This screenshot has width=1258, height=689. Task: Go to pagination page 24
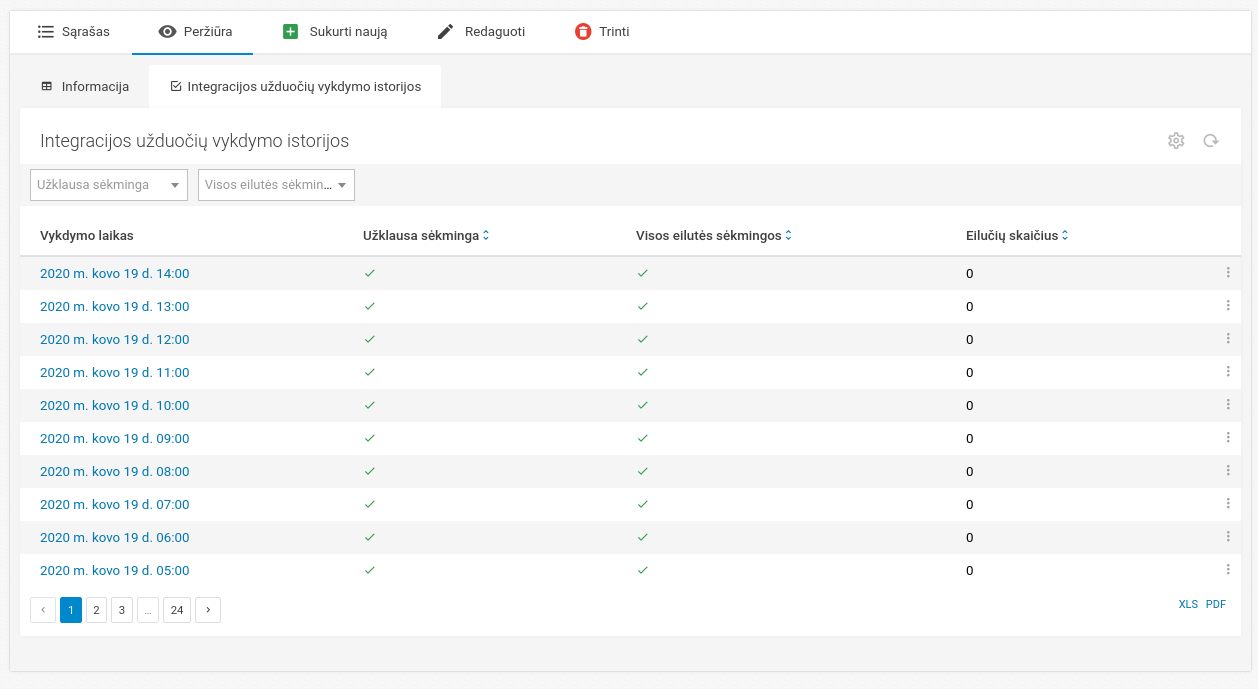pos(177,610)
